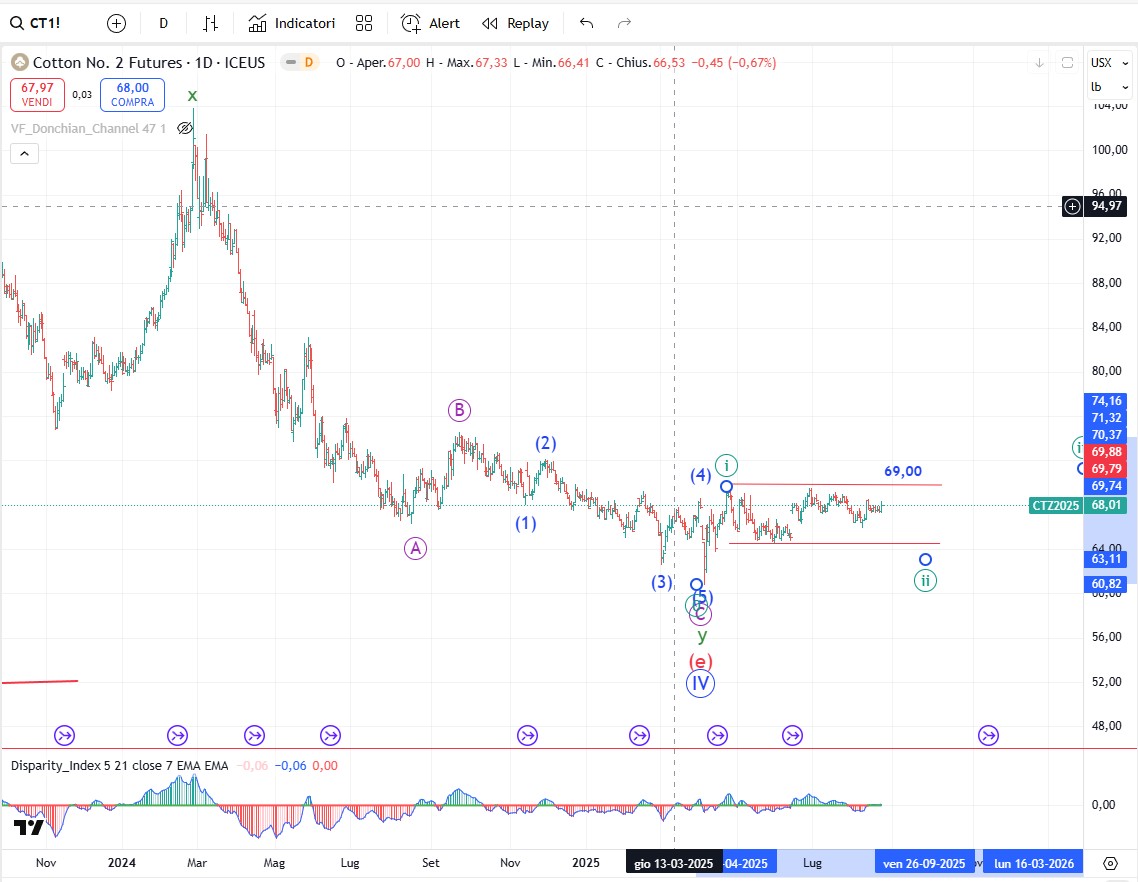Click the orange D badge beside ICEUS
Viewport: 1138px width, 882px height.
[308, 62]
